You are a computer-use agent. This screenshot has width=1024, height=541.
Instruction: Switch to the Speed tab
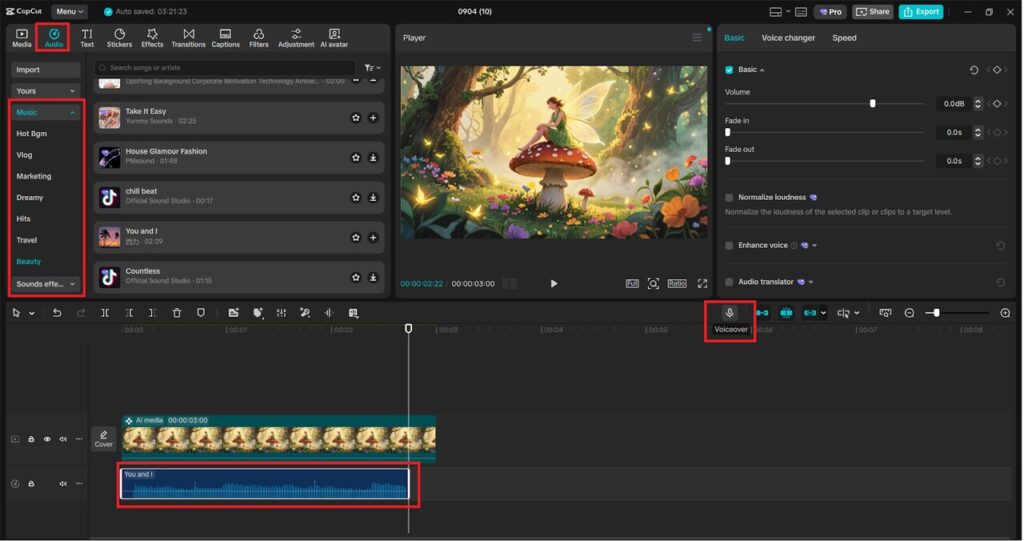tap(844, 38)
